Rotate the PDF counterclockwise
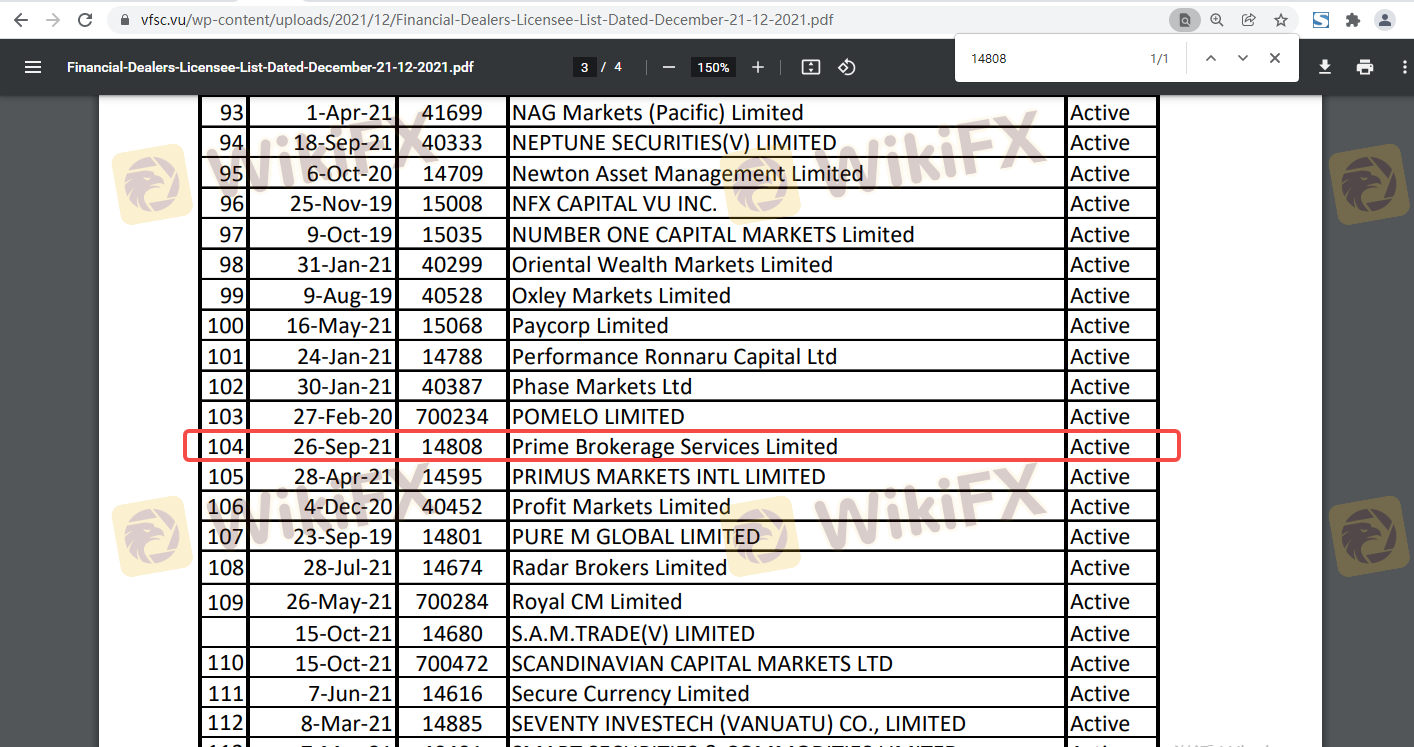The height and width of the screenshot is (747, 1414). pos(847,67)
